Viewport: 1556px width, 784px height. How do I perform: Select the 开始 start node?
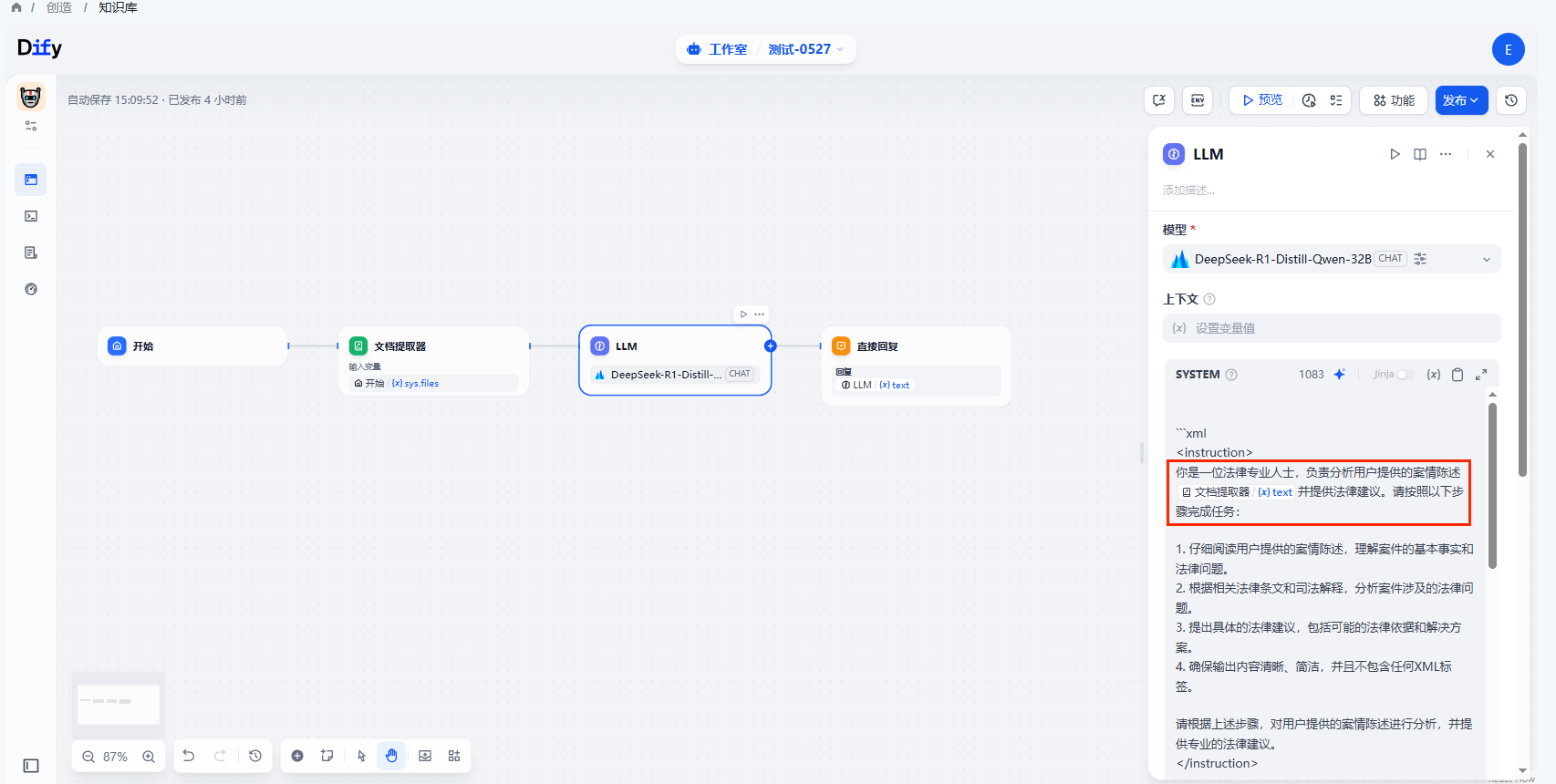(x=192, y=346)
